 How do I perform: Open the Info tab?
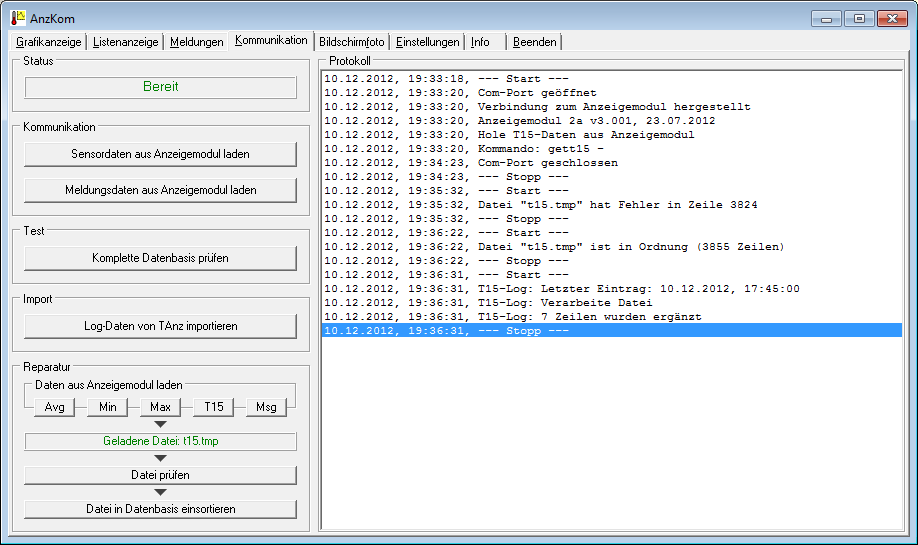tap(481, 42)
